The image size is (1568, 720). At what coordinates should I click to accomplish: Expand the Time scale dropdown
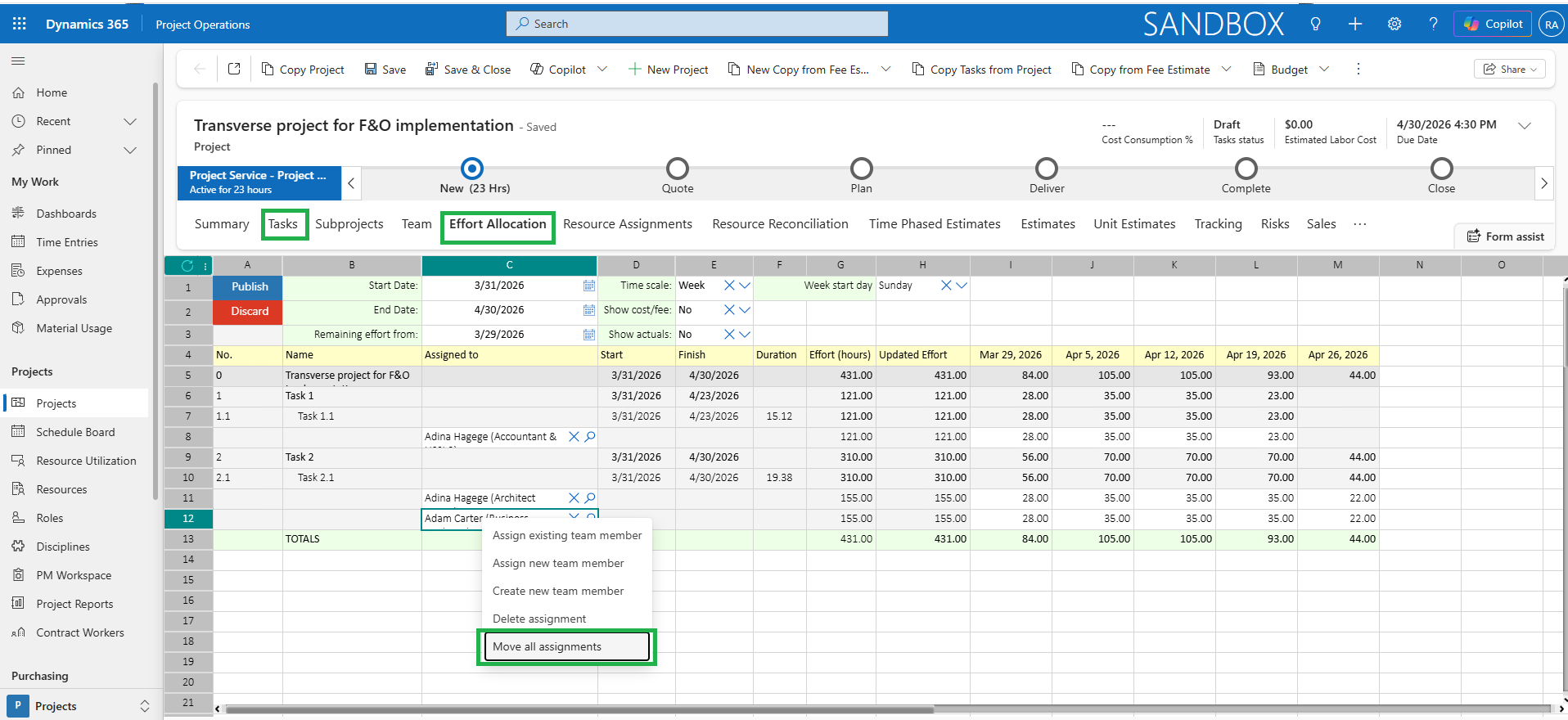click(x=745, y=286)
